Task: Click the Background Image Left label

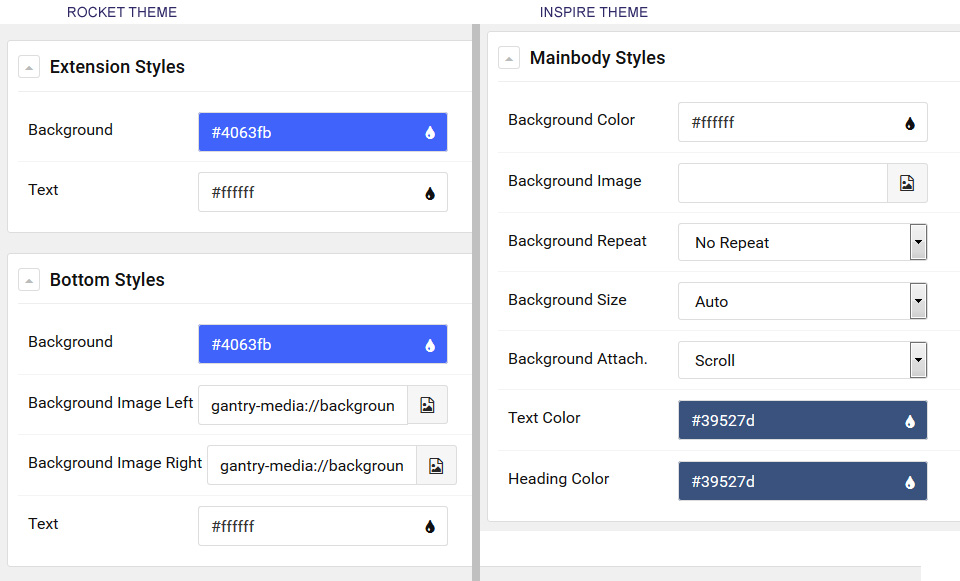Action: pyautogui.click(x=111, y=402)
